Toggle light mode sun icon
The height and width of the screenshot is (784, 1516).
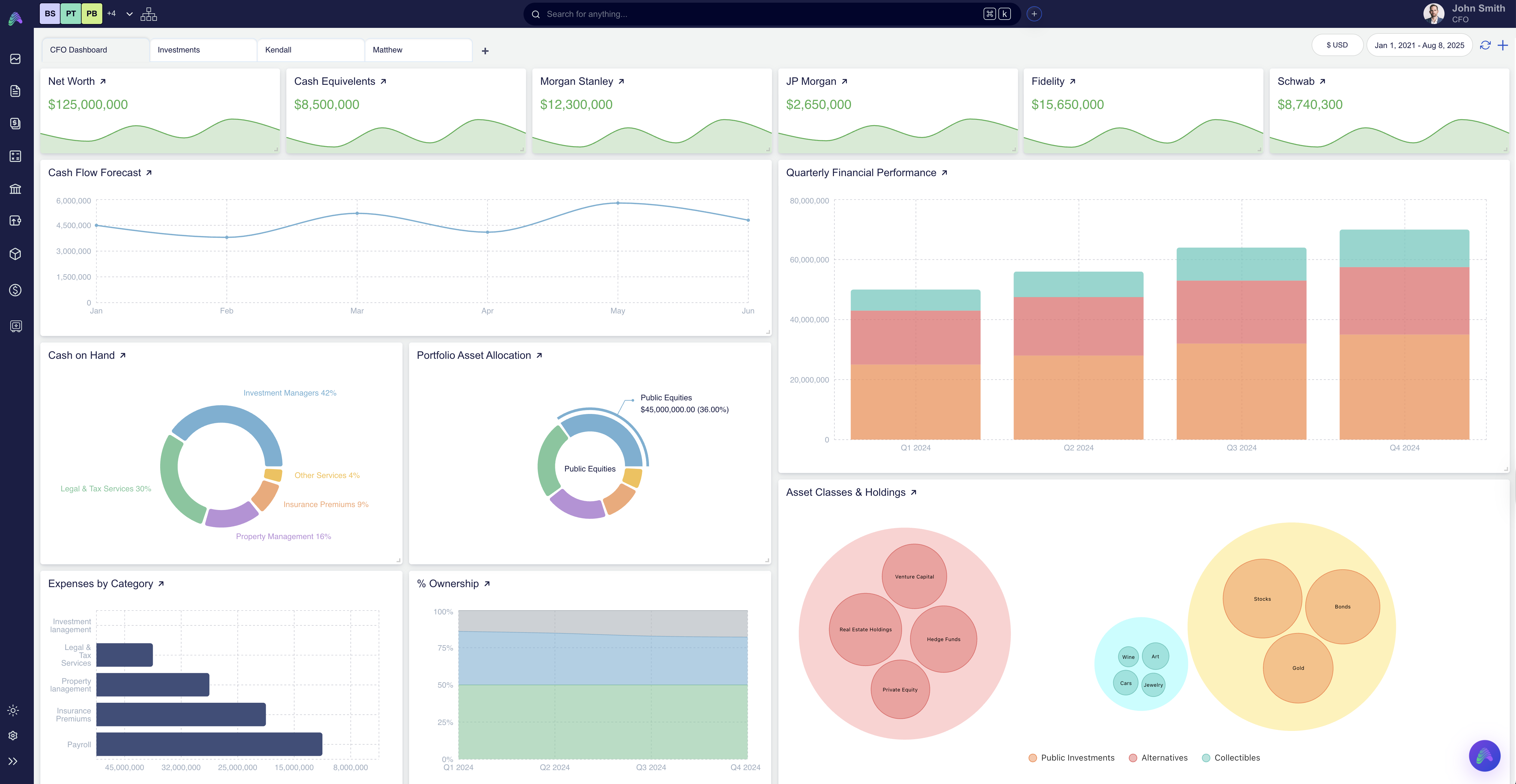[x=13, y=710]
